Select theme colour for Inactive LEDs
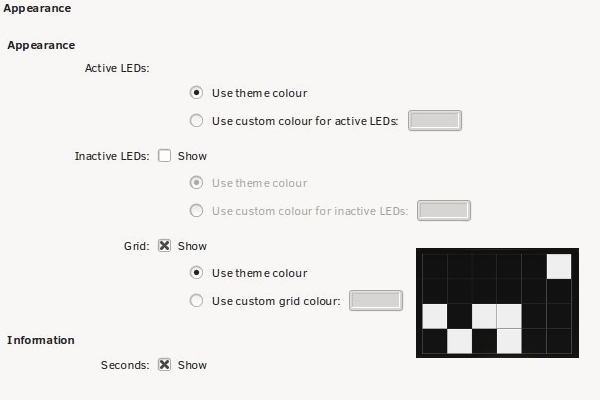The width and height of the screenshot is (600, 400). (x=197, y=183)
